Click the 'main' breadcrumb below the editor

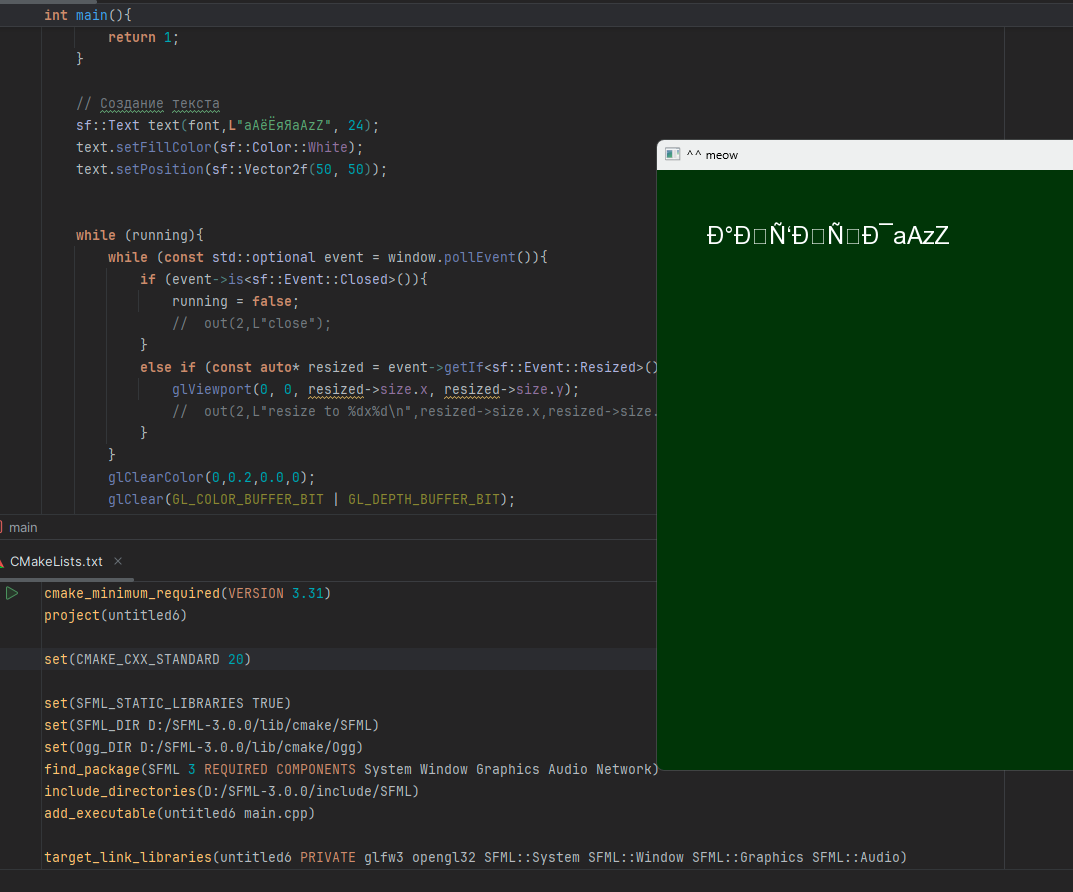coord(23,527)
